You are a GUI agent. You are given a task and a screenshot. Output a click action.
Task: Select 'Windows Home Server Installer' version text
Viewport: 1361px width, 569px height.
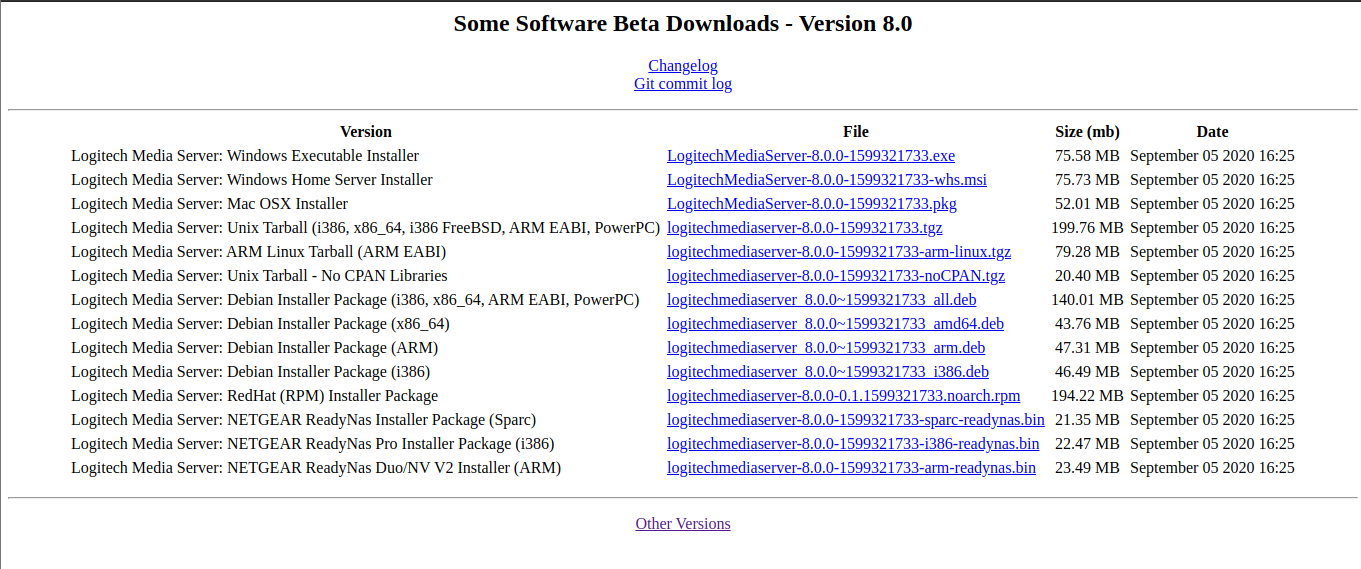pos(330,180)
